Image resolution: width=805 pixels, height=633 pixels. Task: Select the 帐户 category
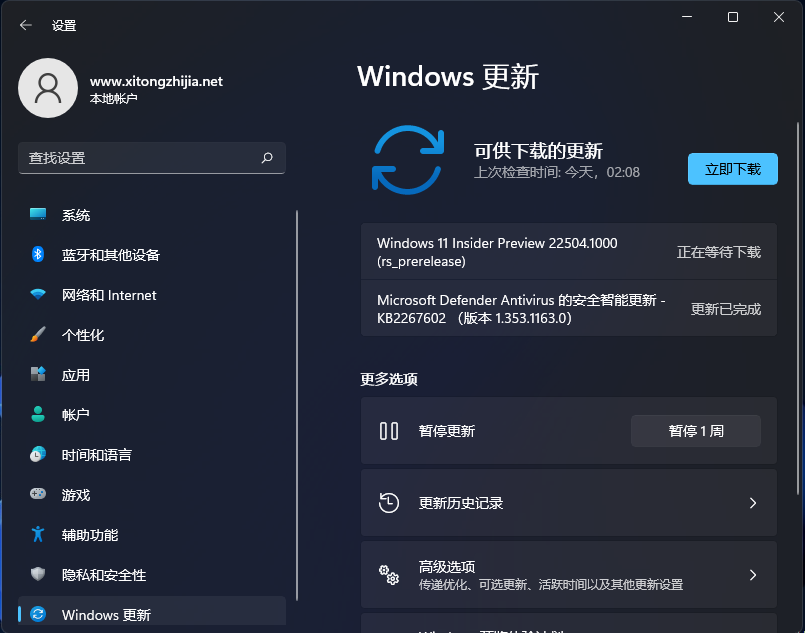click(x=152, y=415)
